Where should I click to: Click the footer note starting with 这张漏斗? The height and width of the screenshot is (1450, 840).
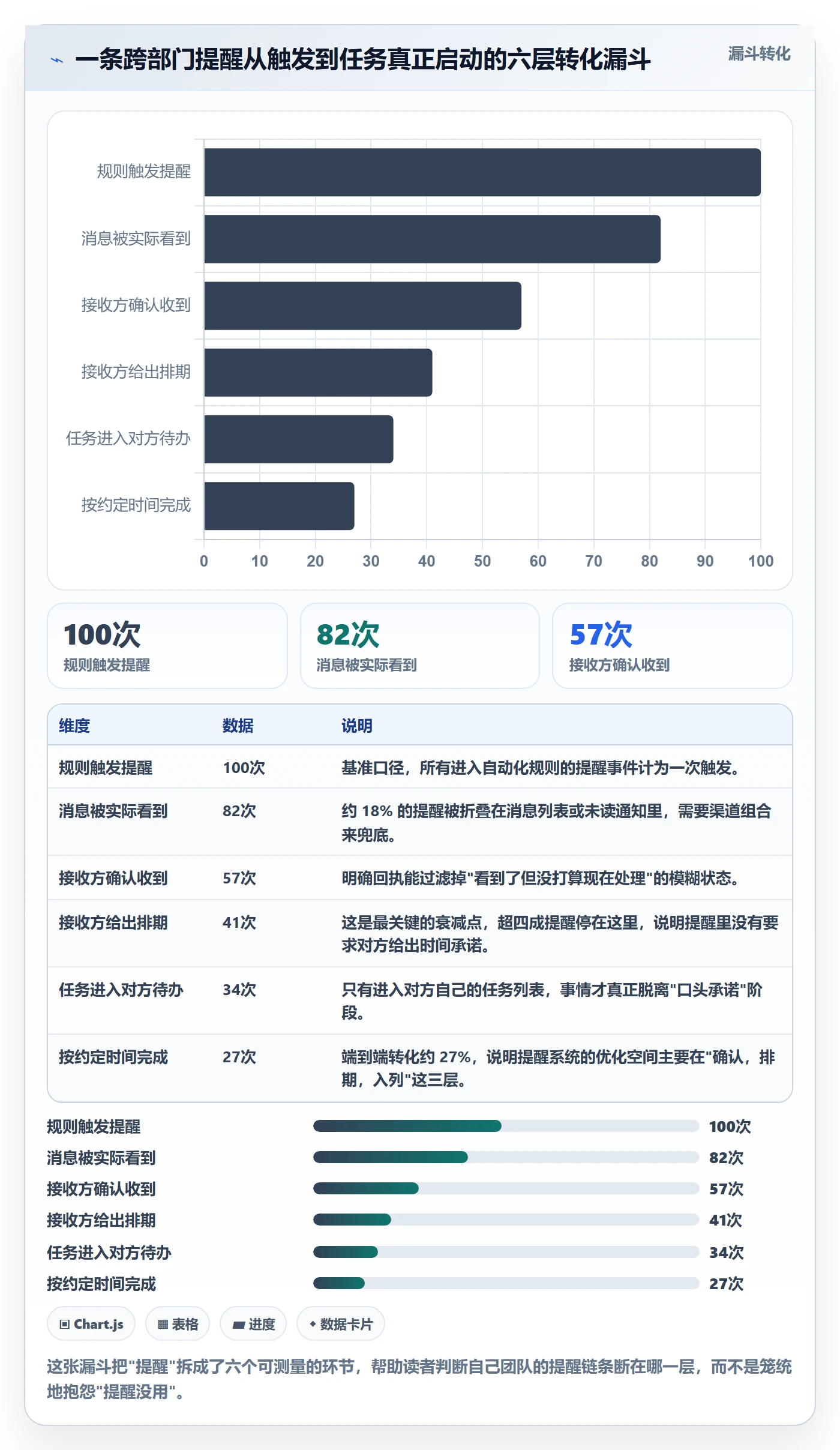419,1379
